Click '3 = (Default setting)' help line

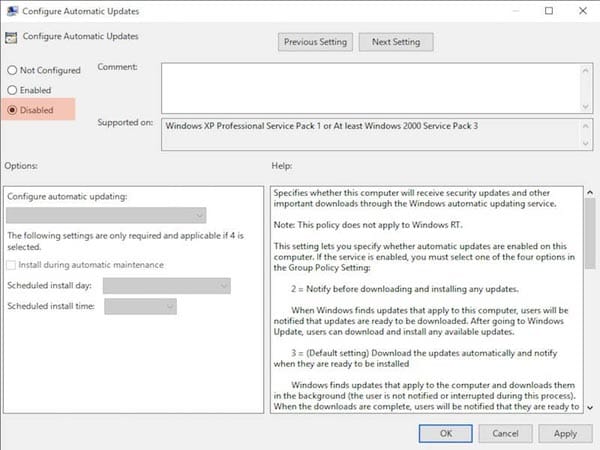click(415, 358)
